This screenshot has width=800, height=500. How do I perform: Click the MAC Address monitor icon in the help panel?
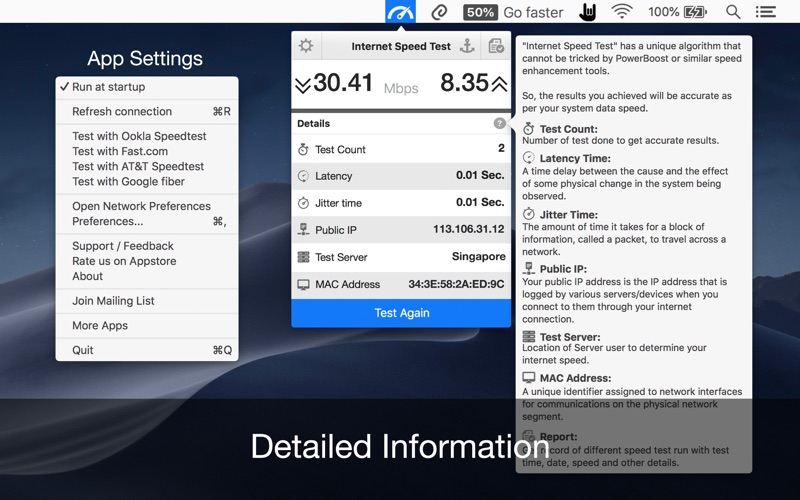coord(529,378)
